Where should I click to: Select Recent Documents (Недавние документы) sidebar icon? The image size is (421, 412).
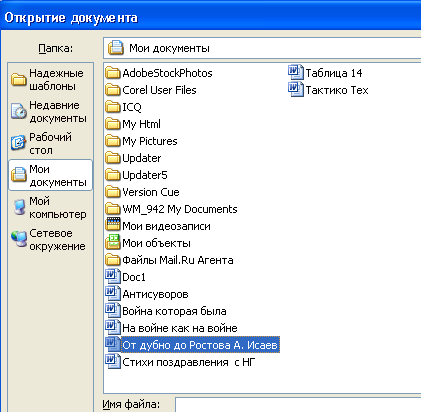(19, 111)
